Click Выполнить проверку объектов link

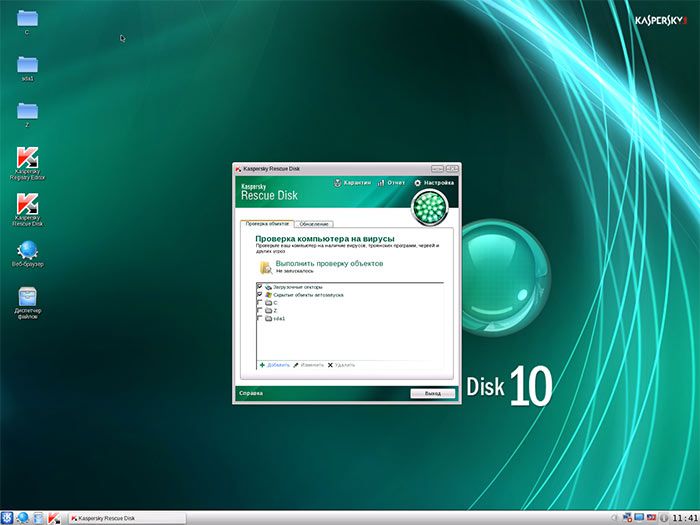[329, 263]
